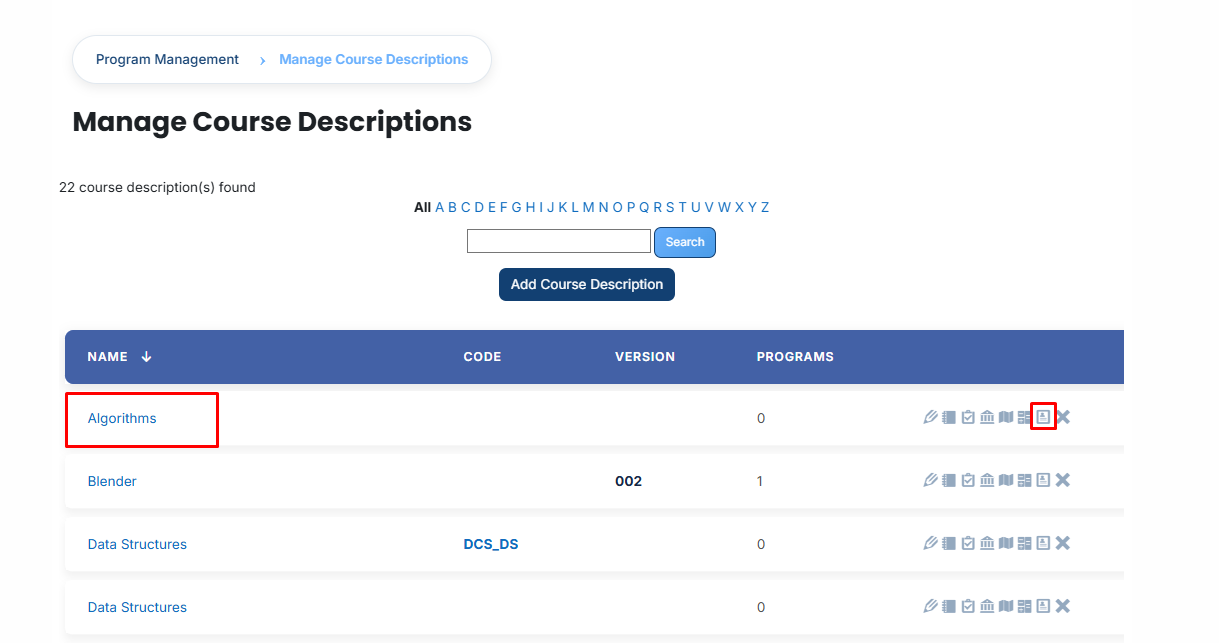Image resolution: width=1219 pixels, height=643 pixels.
Task: Focus the course search text box
Action: pos(559,241)
